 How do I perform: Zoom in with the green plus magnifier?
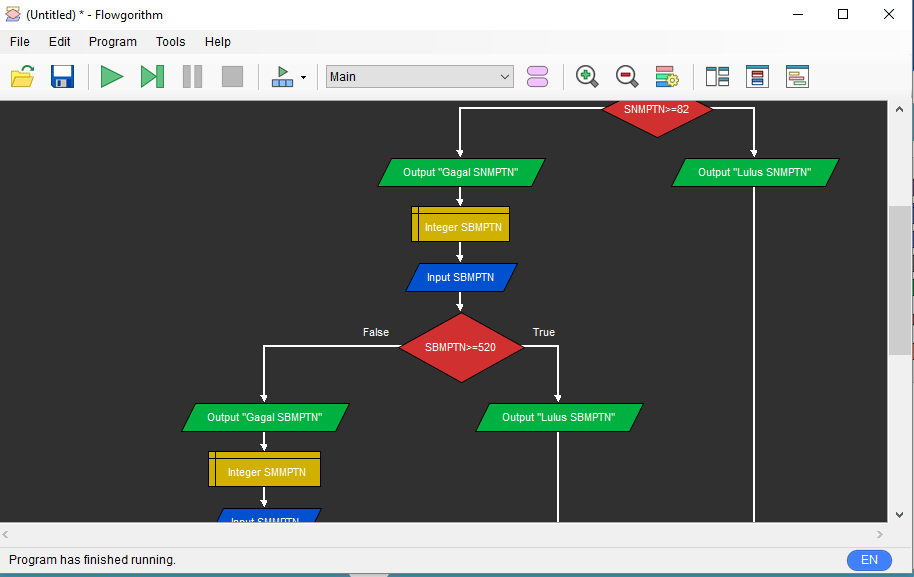(587, 77)
